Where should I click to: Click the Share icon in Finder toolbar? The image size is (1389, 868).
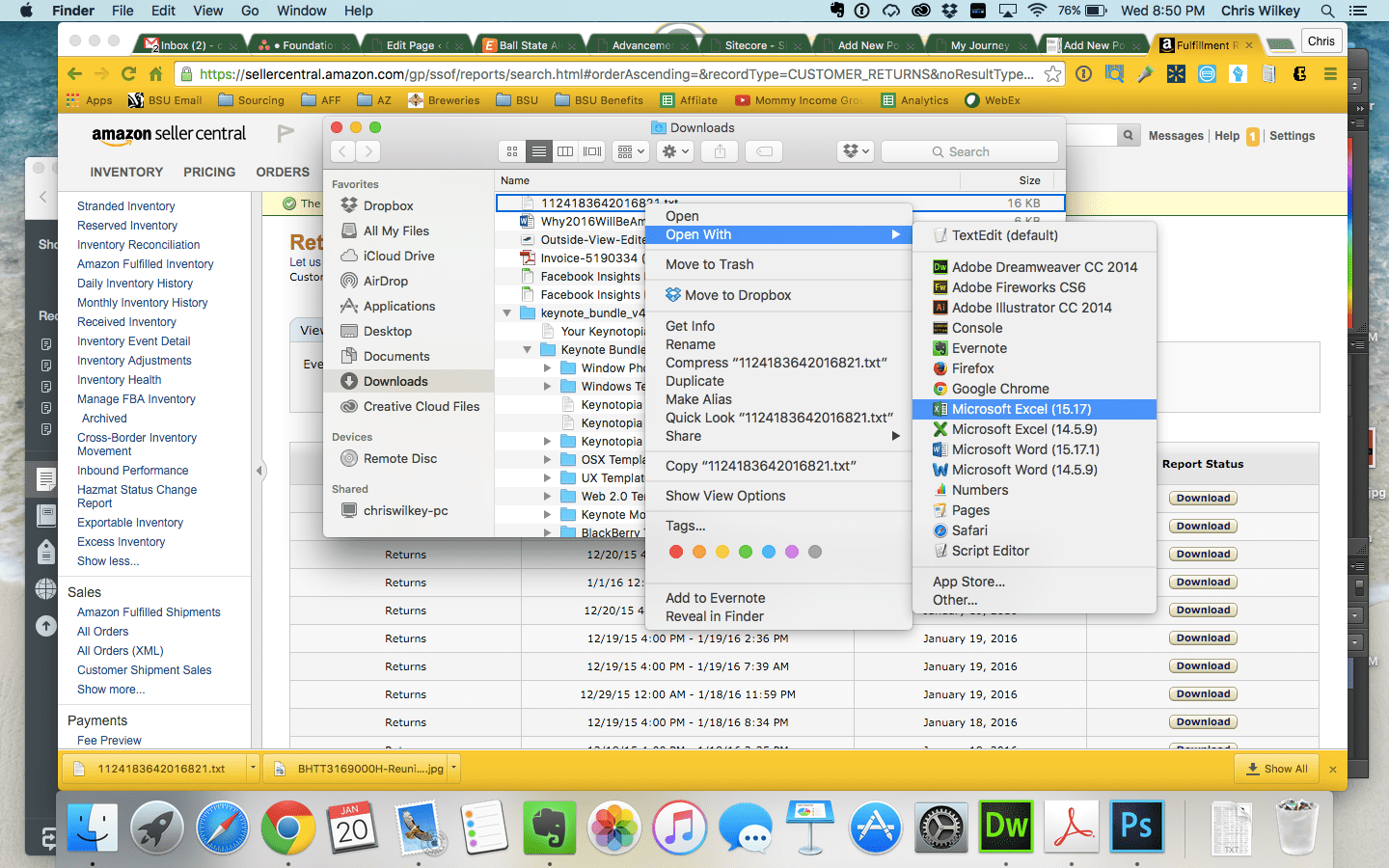click(720, 151)
